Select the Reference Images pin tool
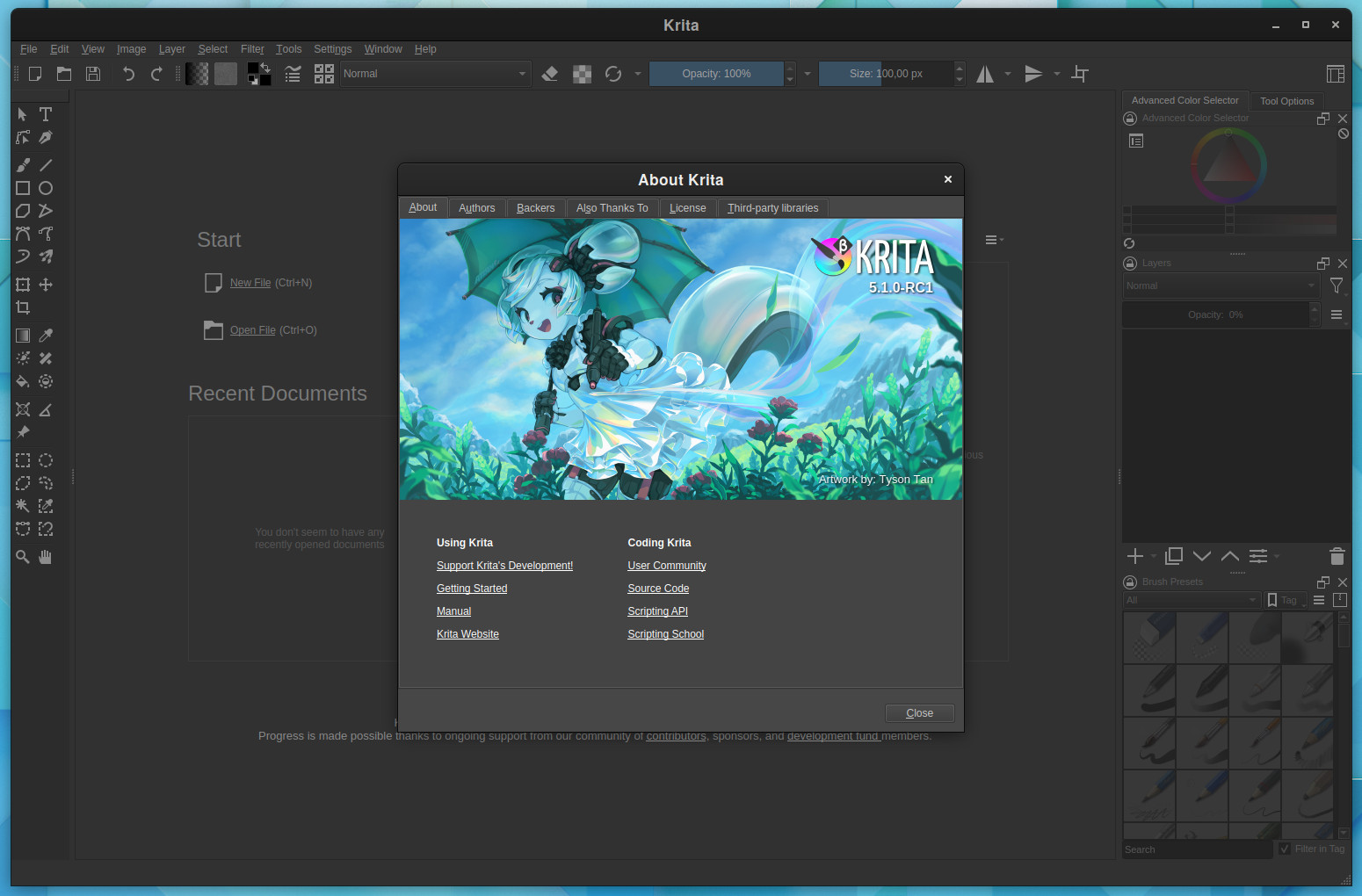 pos(23,432)
